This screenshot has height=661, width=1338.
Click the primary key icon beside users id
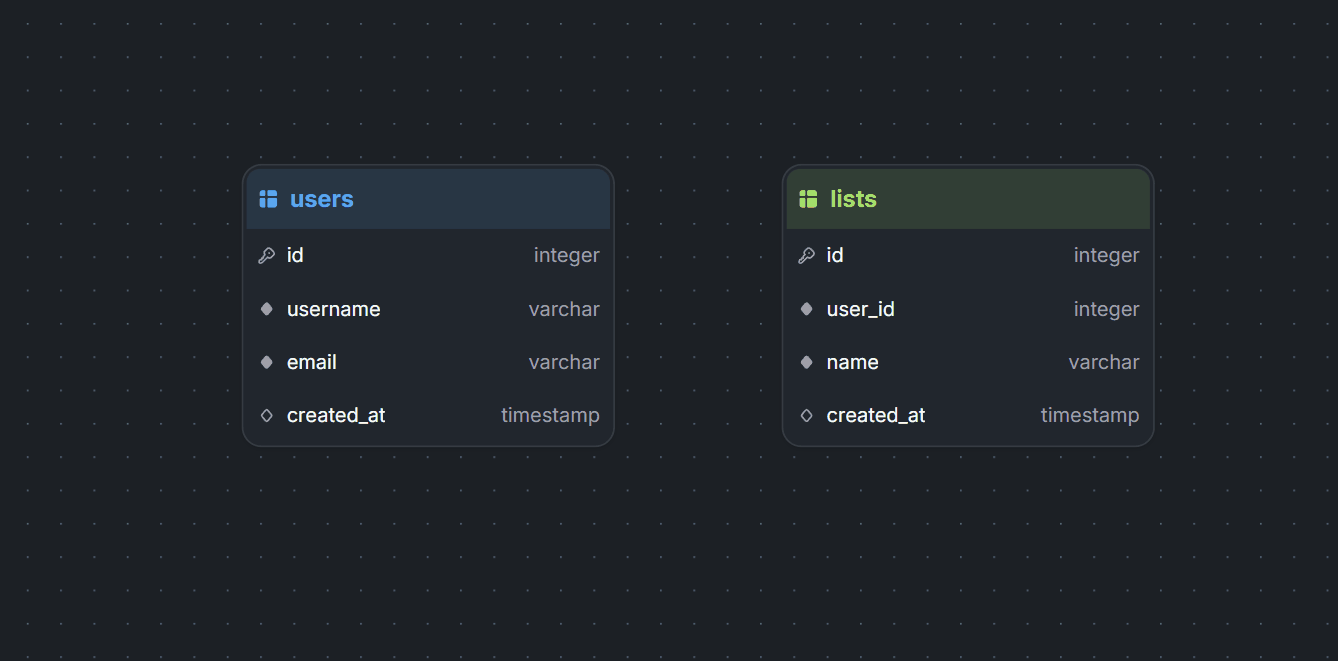267,255
